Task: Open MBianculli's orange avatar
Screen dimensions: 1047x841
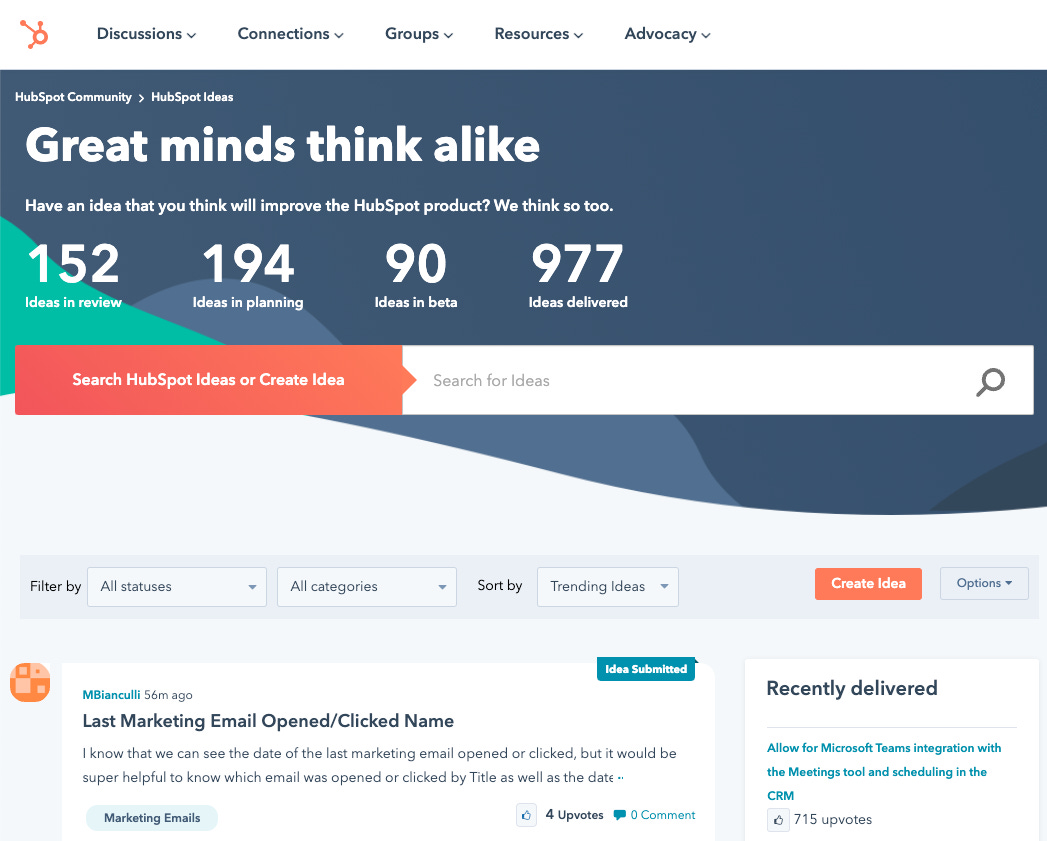Action: coord(30,682)
